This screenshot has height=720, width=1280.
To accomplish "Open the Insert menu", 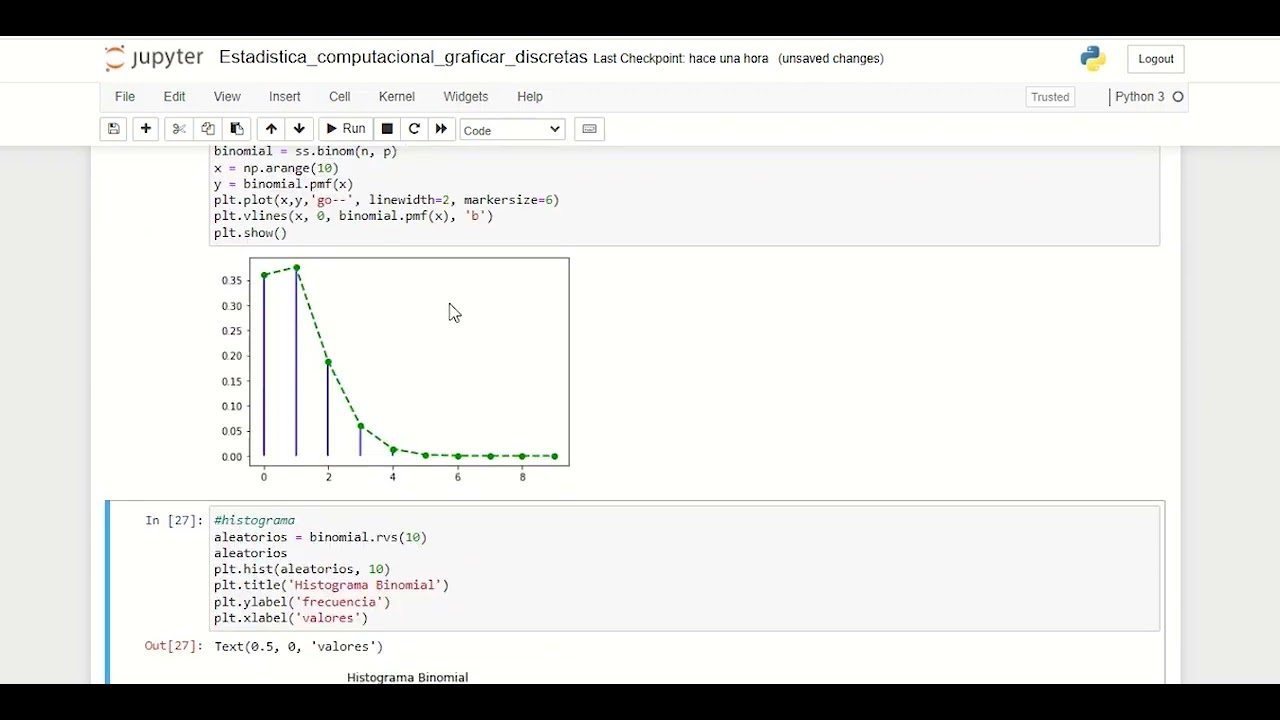I will pos(285,97).
